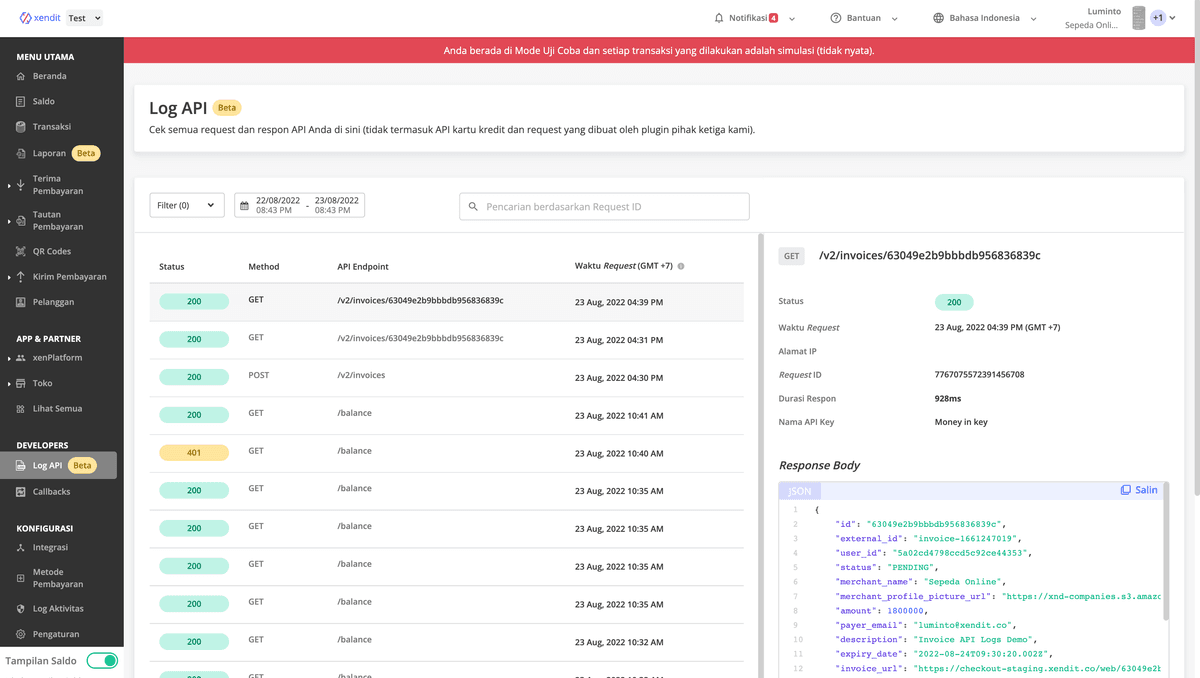The image size is (1200, 678).
Task: Click the Pengaturan gear icon
Action: pos(21,635)
